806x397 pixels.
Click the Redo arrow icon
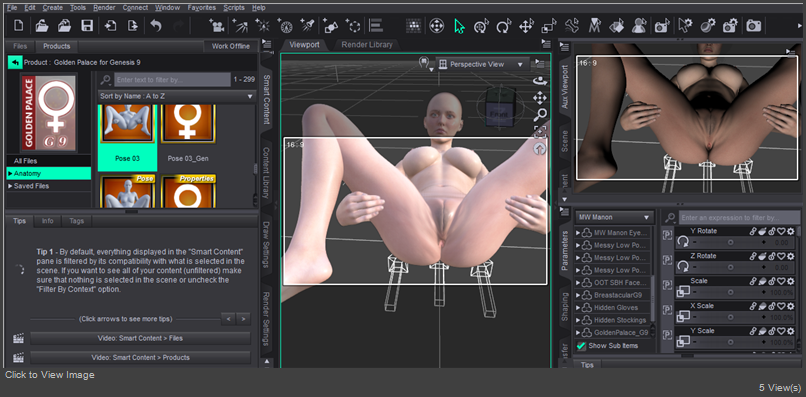pos(178,25)
